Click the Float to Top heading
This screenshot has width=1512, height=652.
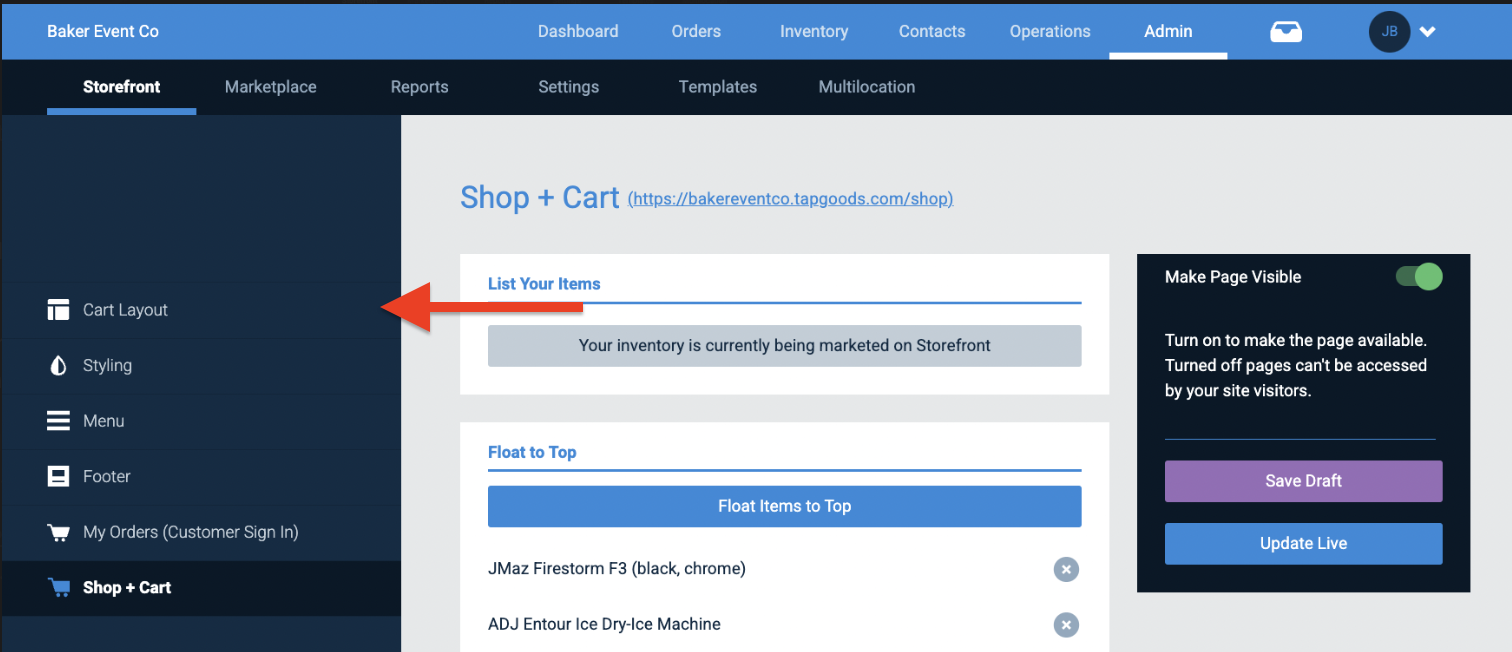[x=532, y=452]
